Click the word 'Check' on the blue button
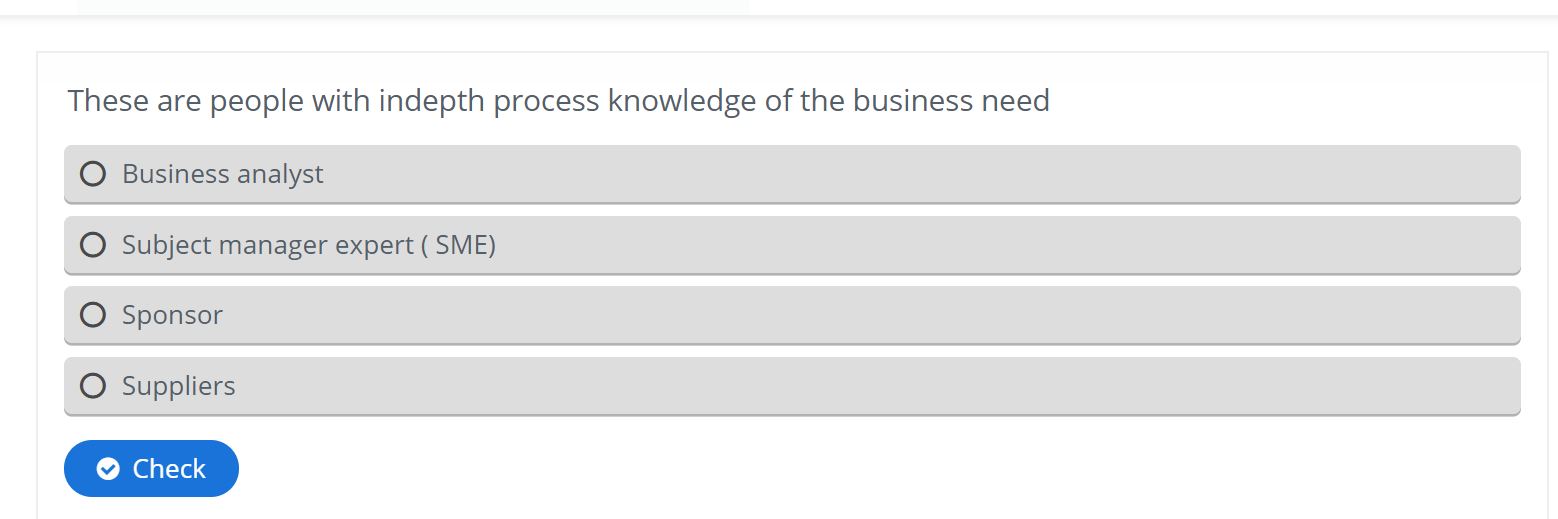 point(169,469)
